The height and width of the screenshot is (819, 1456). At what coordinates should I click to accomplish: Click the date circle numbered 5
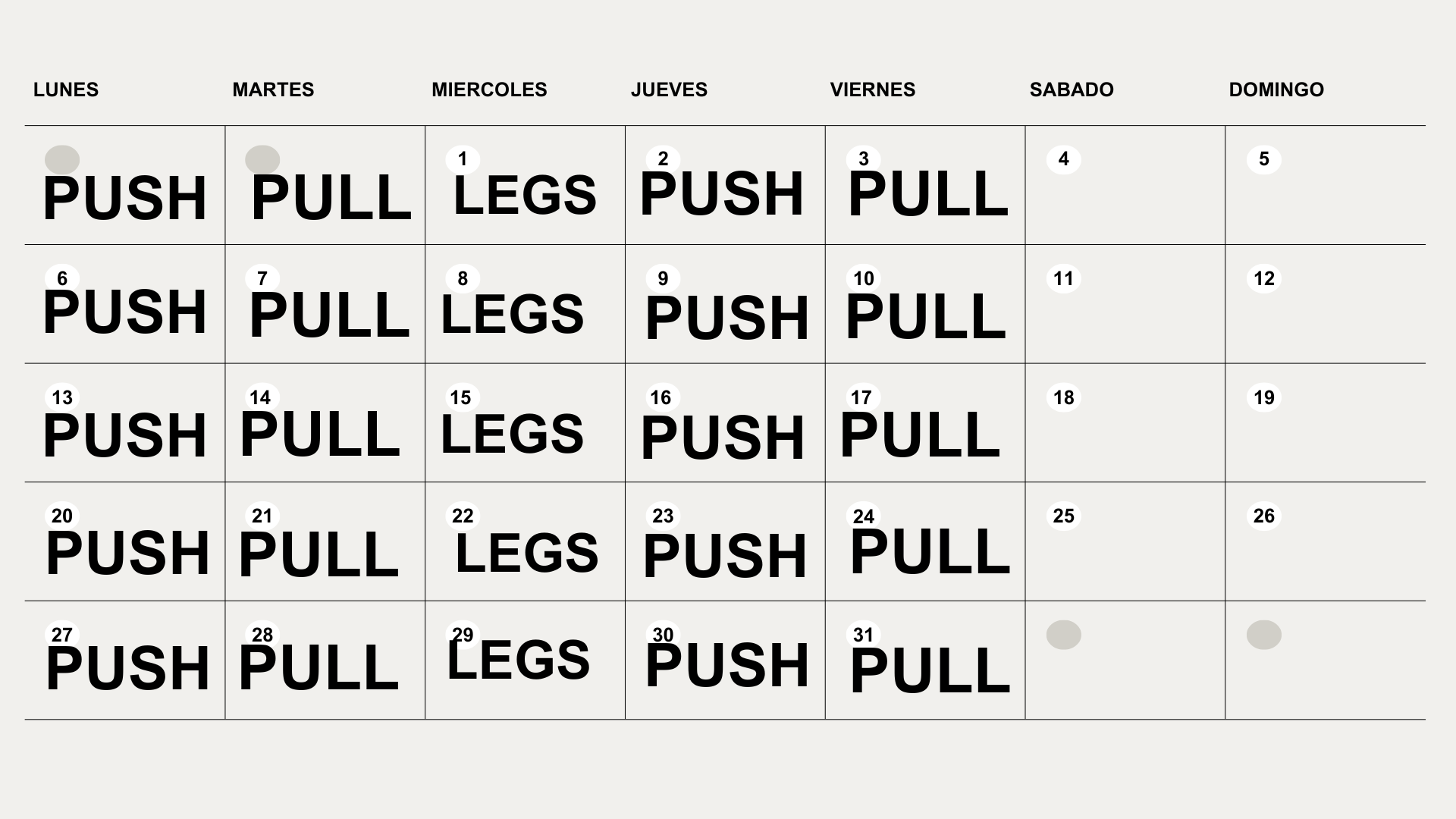1264,159
